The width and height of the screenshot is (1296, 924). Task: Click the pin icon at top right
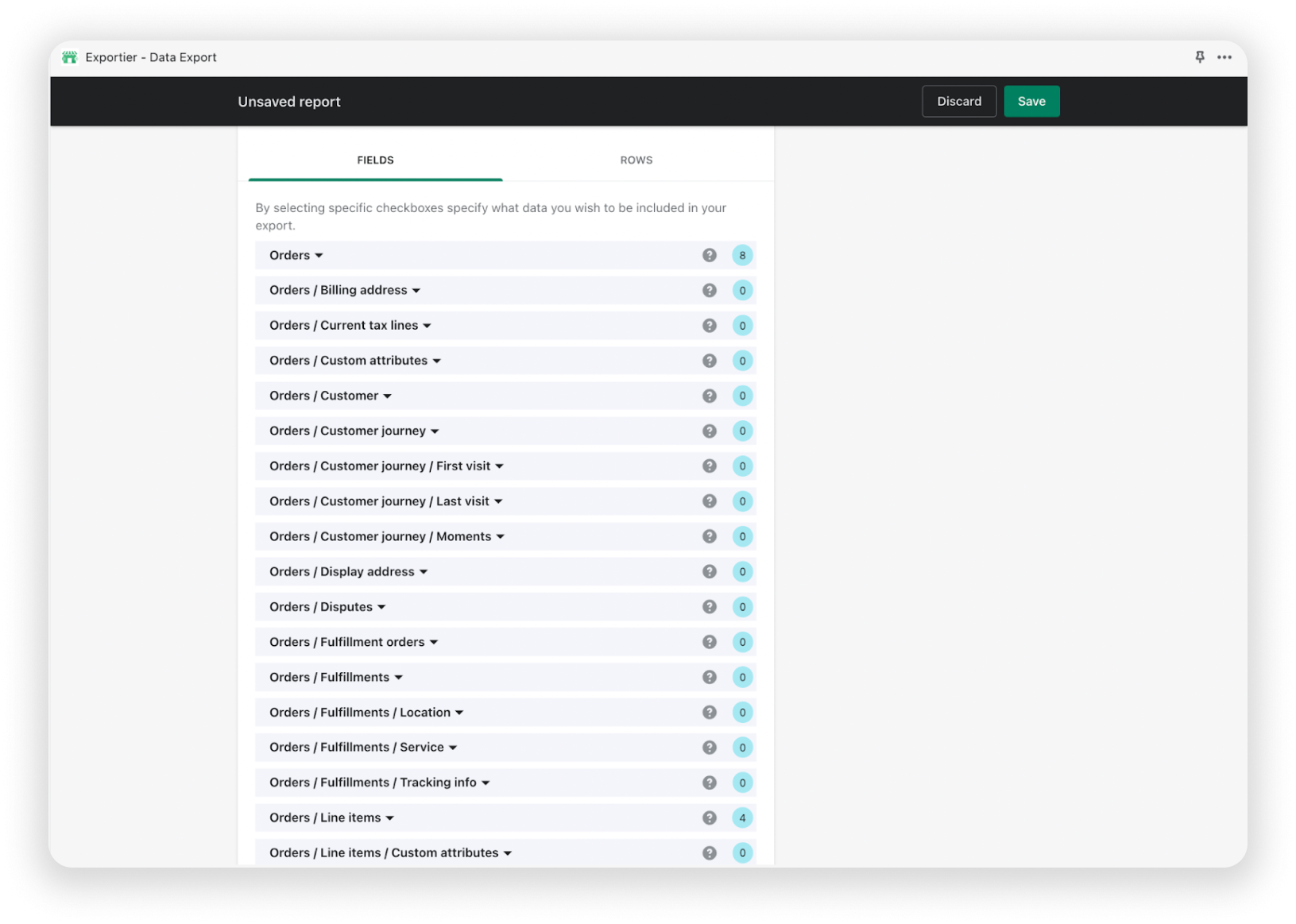coord(1199,56)
